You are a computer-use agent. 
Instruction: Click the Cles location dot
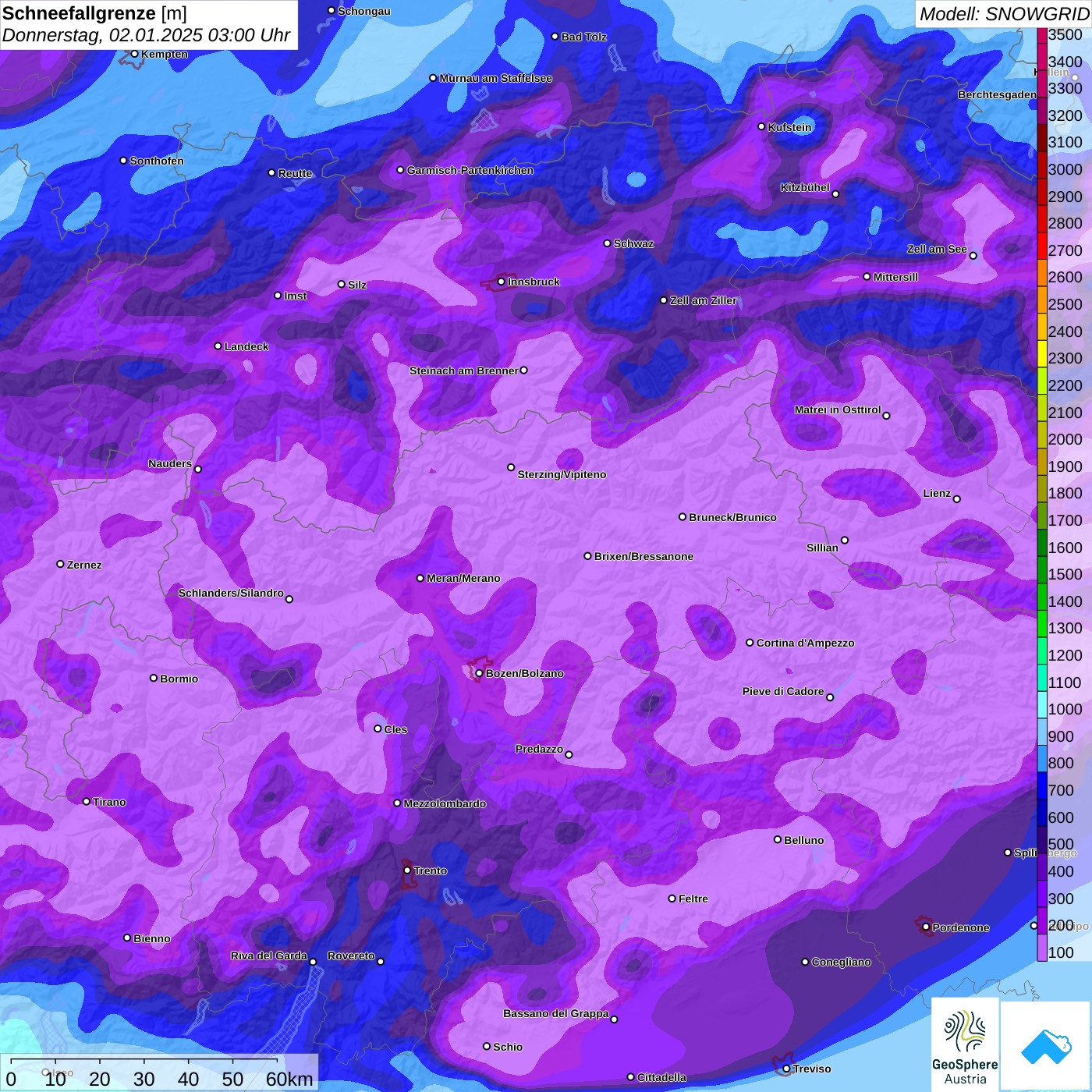378,729
